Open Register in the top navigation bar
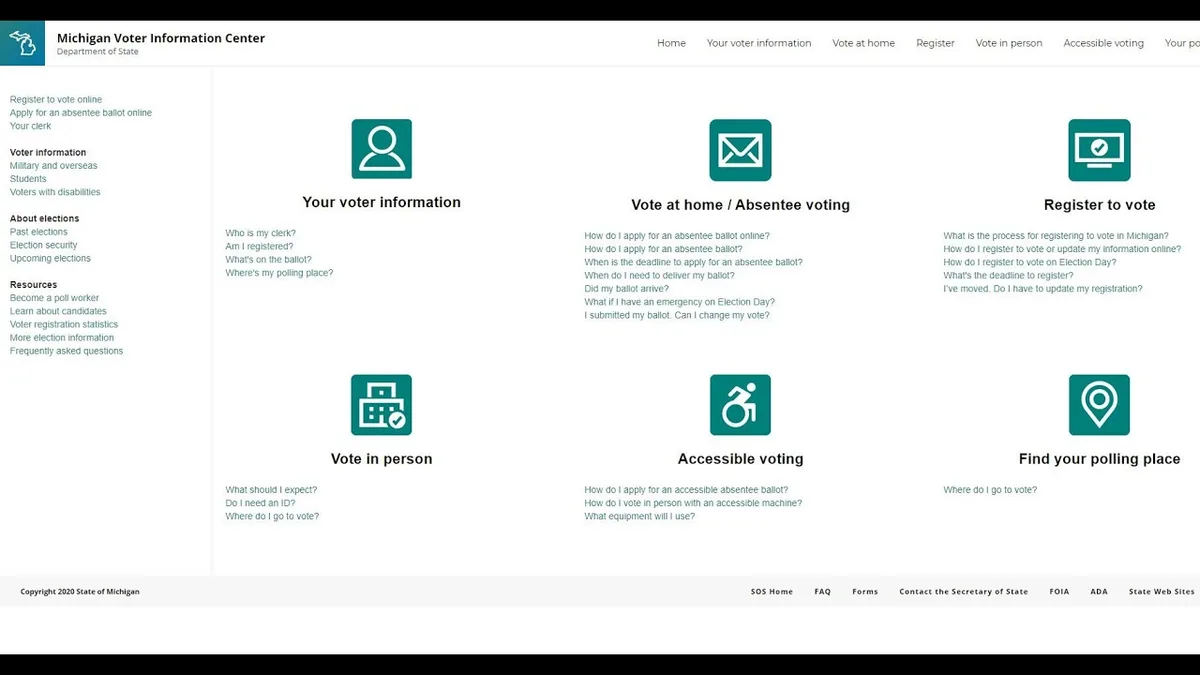 click(935, 43)
